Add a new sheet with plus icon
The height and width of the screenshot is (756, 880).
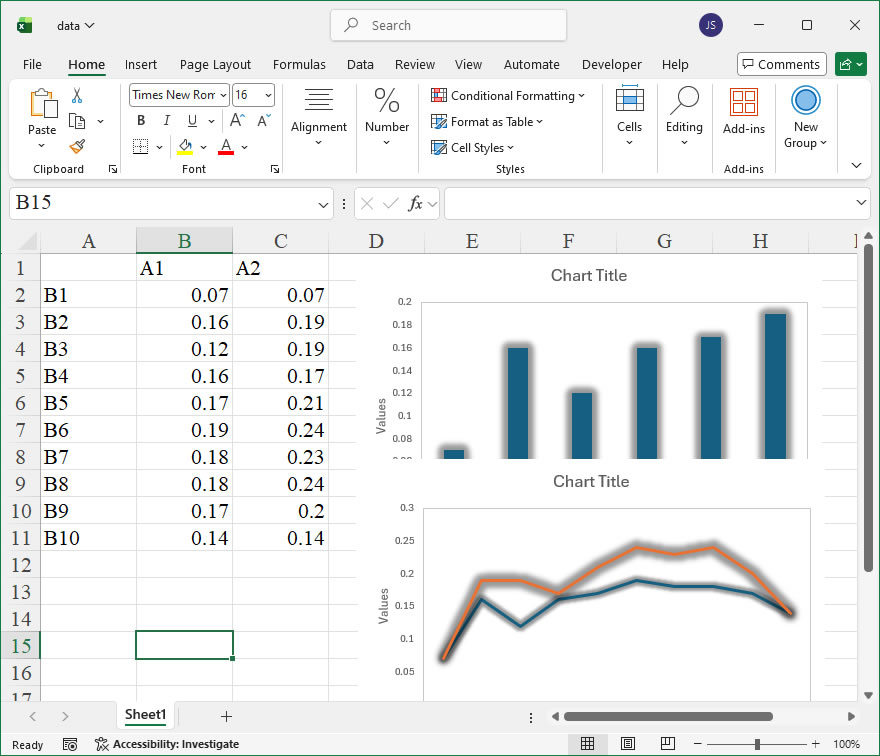pyautogui.click(x=226, y=716)
